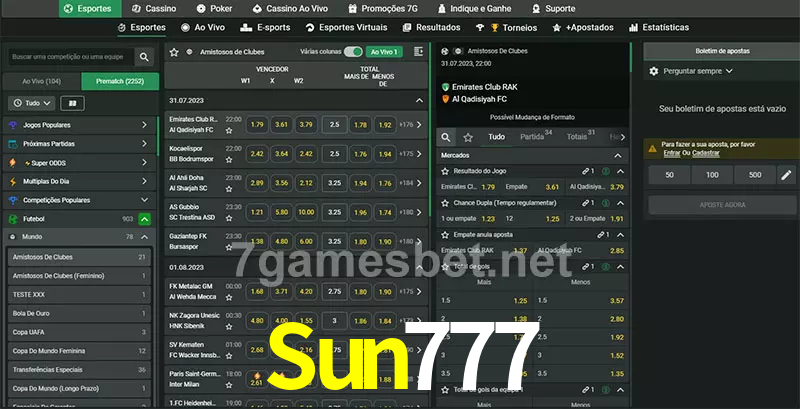Switch to the Prematch (2252) tab

coord(119,80)
